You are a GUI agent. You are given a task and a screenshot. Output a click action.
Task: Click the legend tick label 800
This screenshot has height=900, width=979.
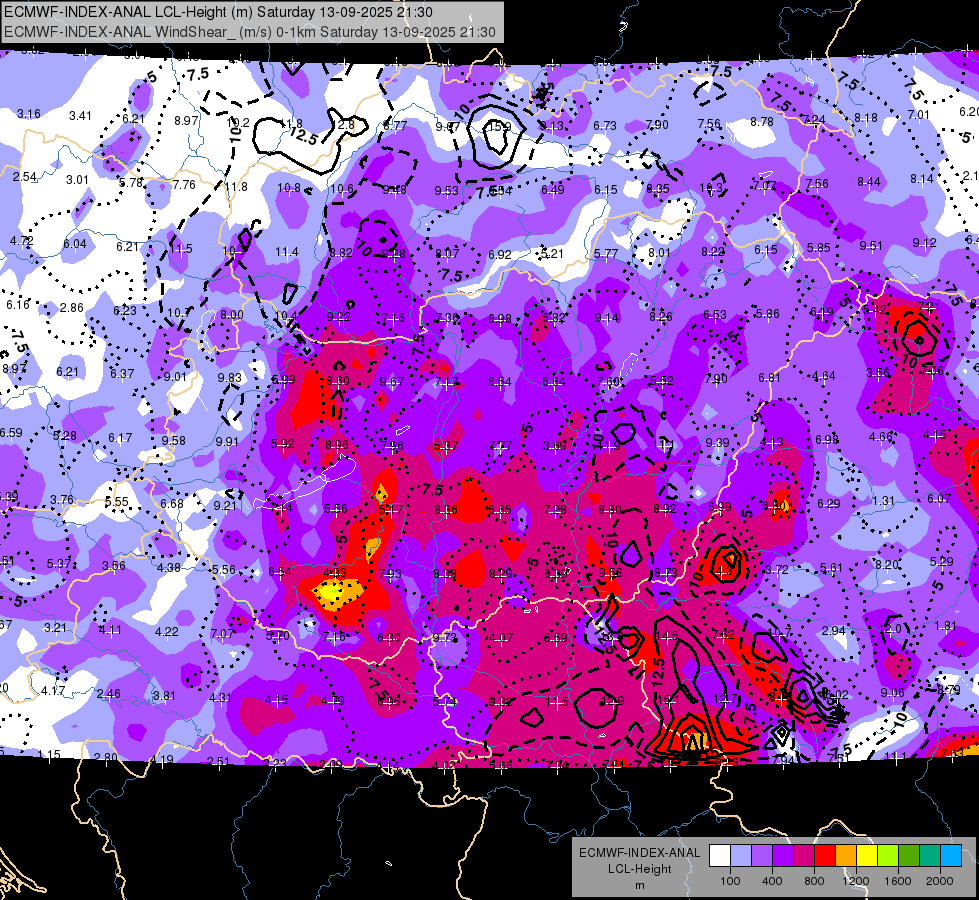[814, 881]
